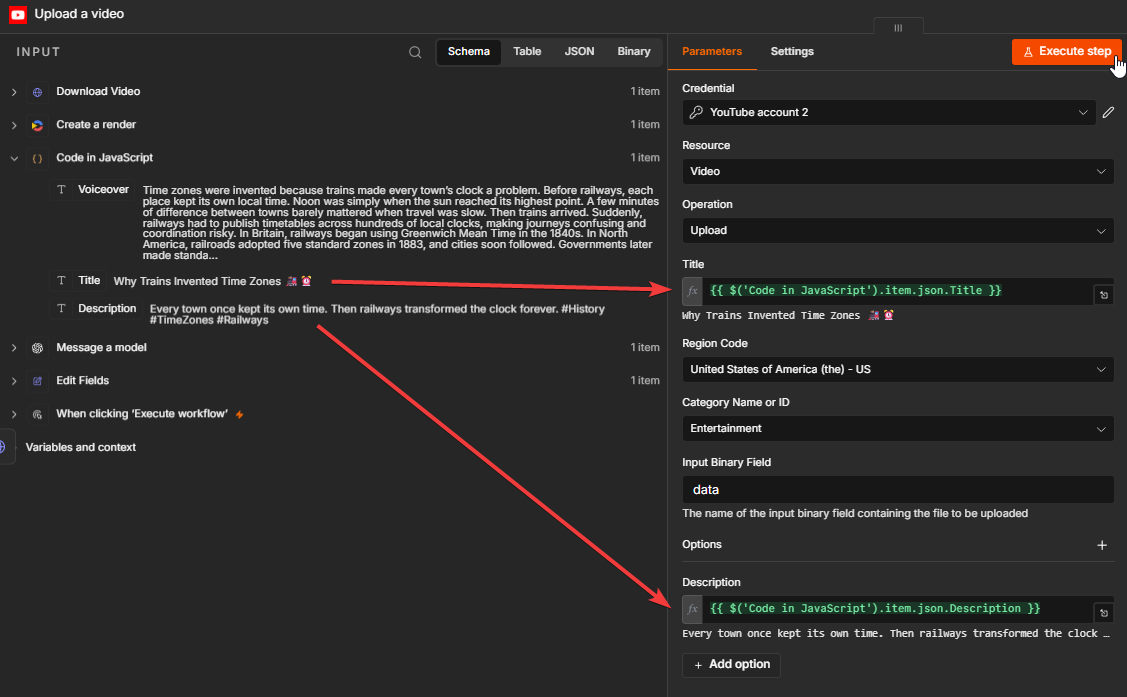Viewport: 1127px width, 697px height.
Task: Select the Voiceover field label
Action: click(104, 190)
